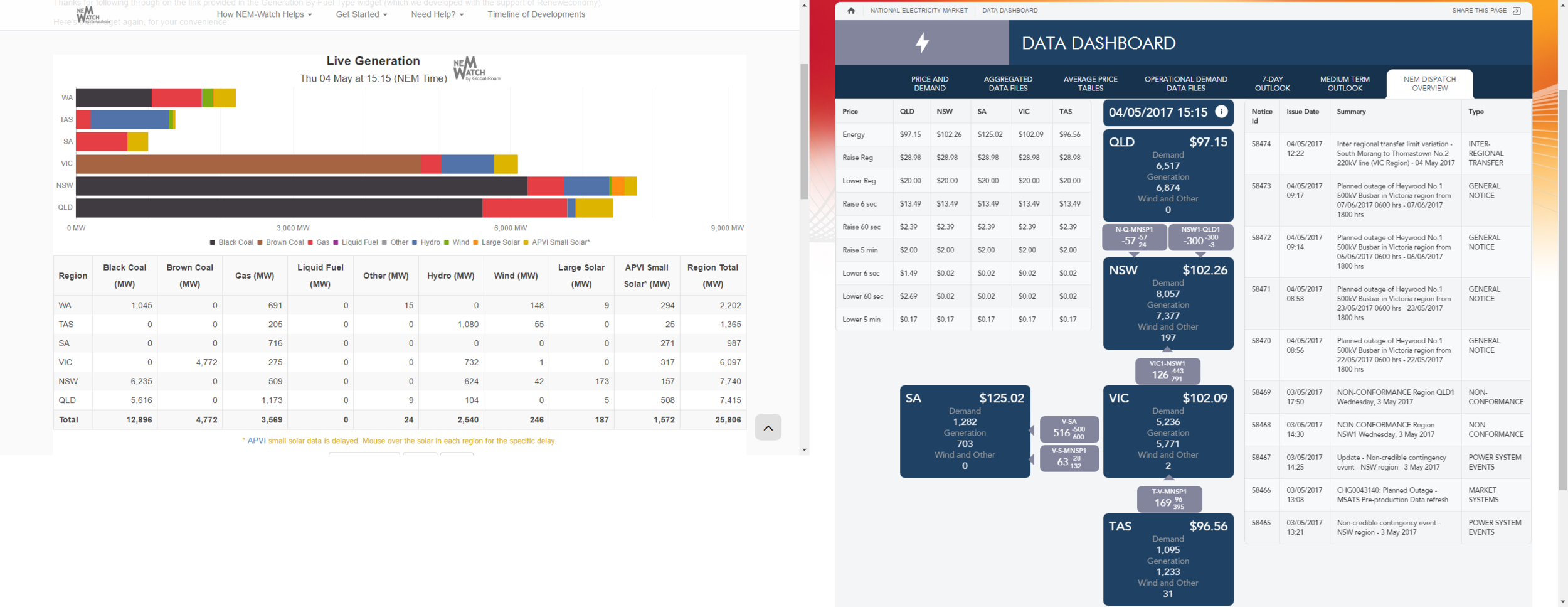Click VIC brown coal value 4,772
Screen dimensions: 1568x607
206,362
